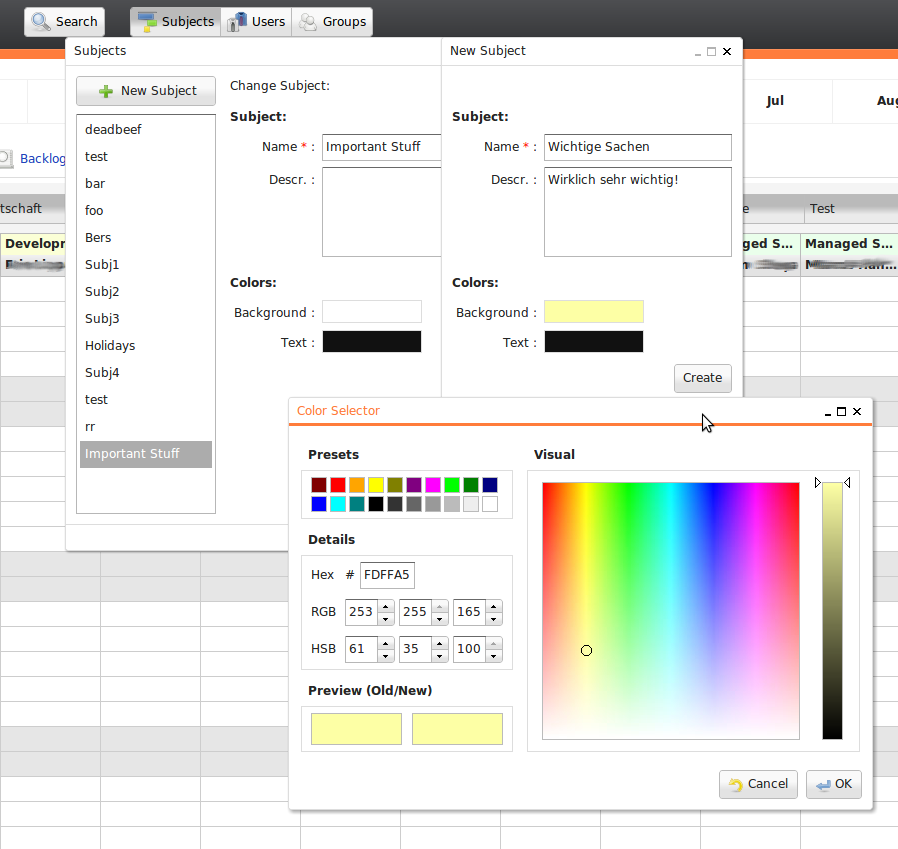Increment the red RGB value with its up arrow
898x849 pixels.
386,606
